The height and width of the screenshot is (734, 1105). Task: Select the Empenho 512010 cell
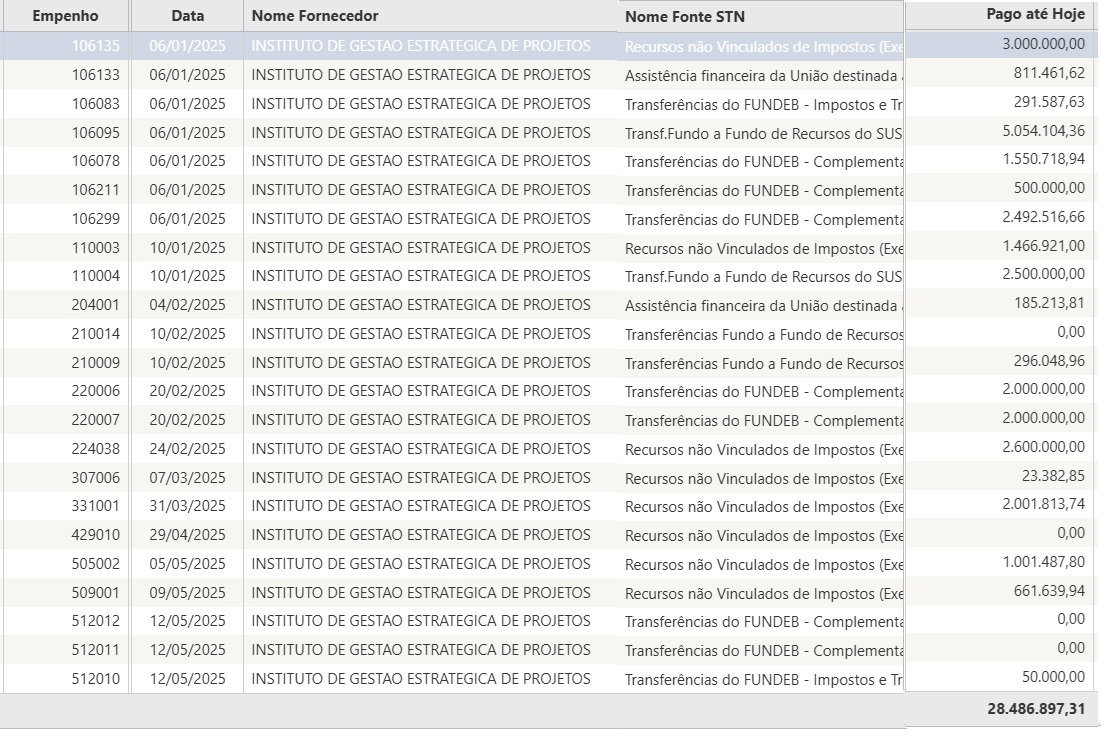(x=95, y=679)
